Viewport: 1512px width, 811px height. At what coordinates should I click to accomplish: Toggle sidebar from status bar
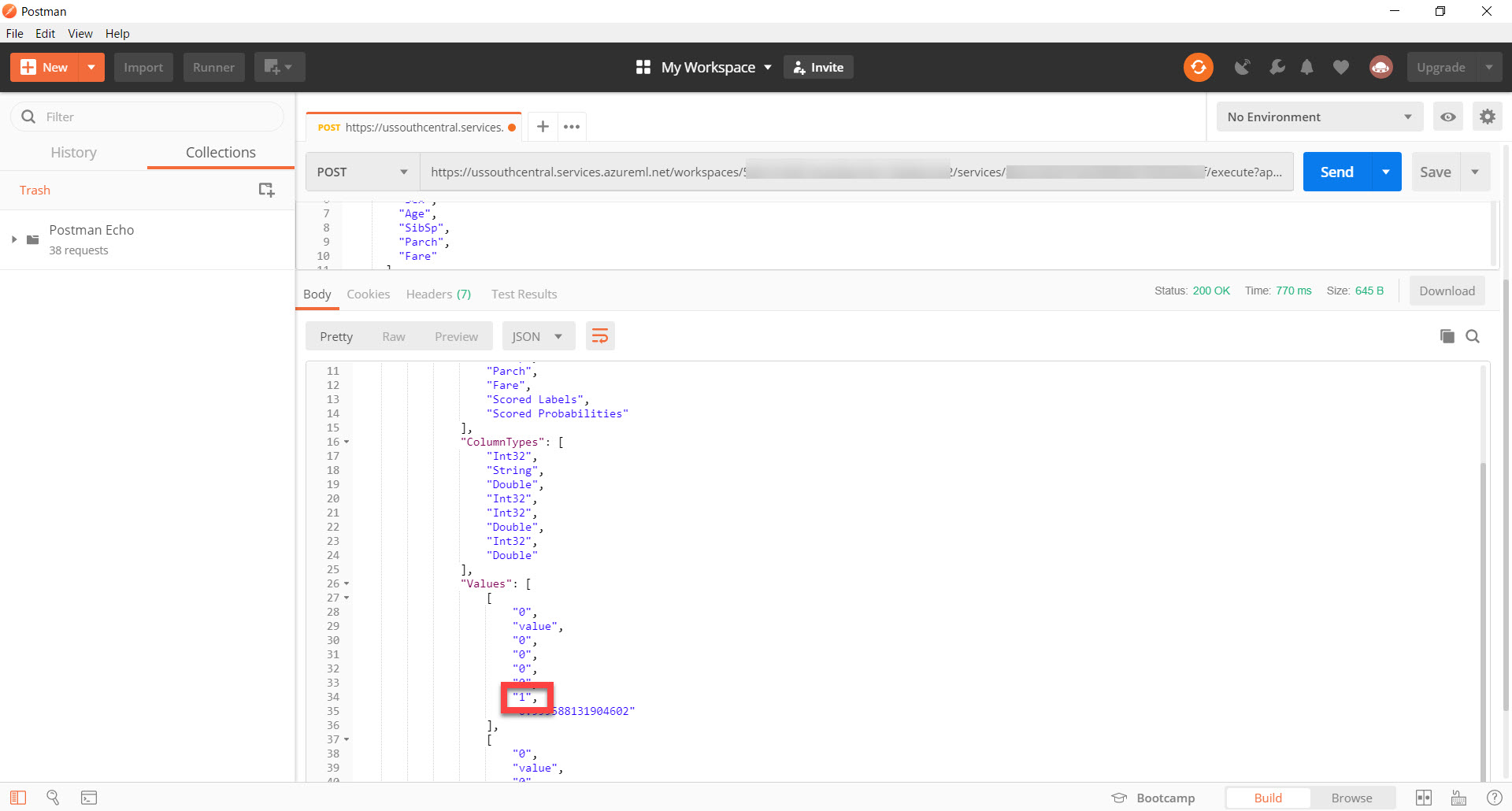[18, 798]
